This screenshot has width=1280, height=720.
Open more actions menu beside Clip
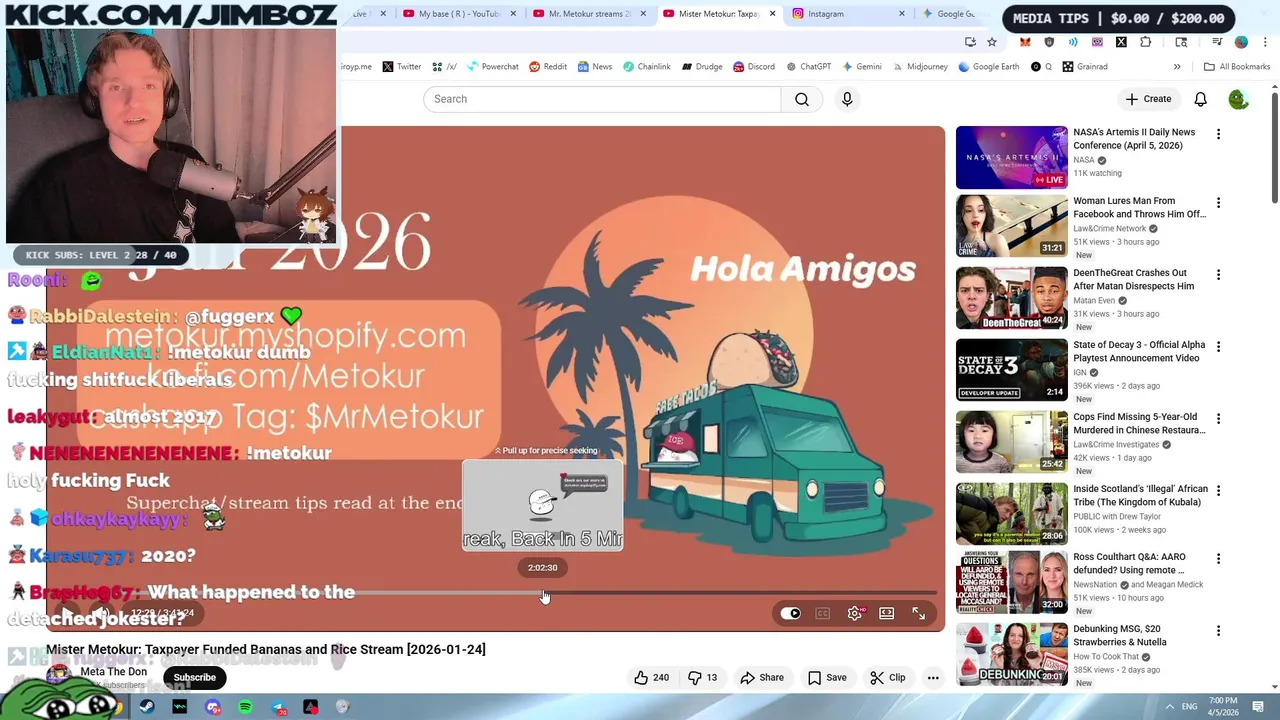pos(933,677)
